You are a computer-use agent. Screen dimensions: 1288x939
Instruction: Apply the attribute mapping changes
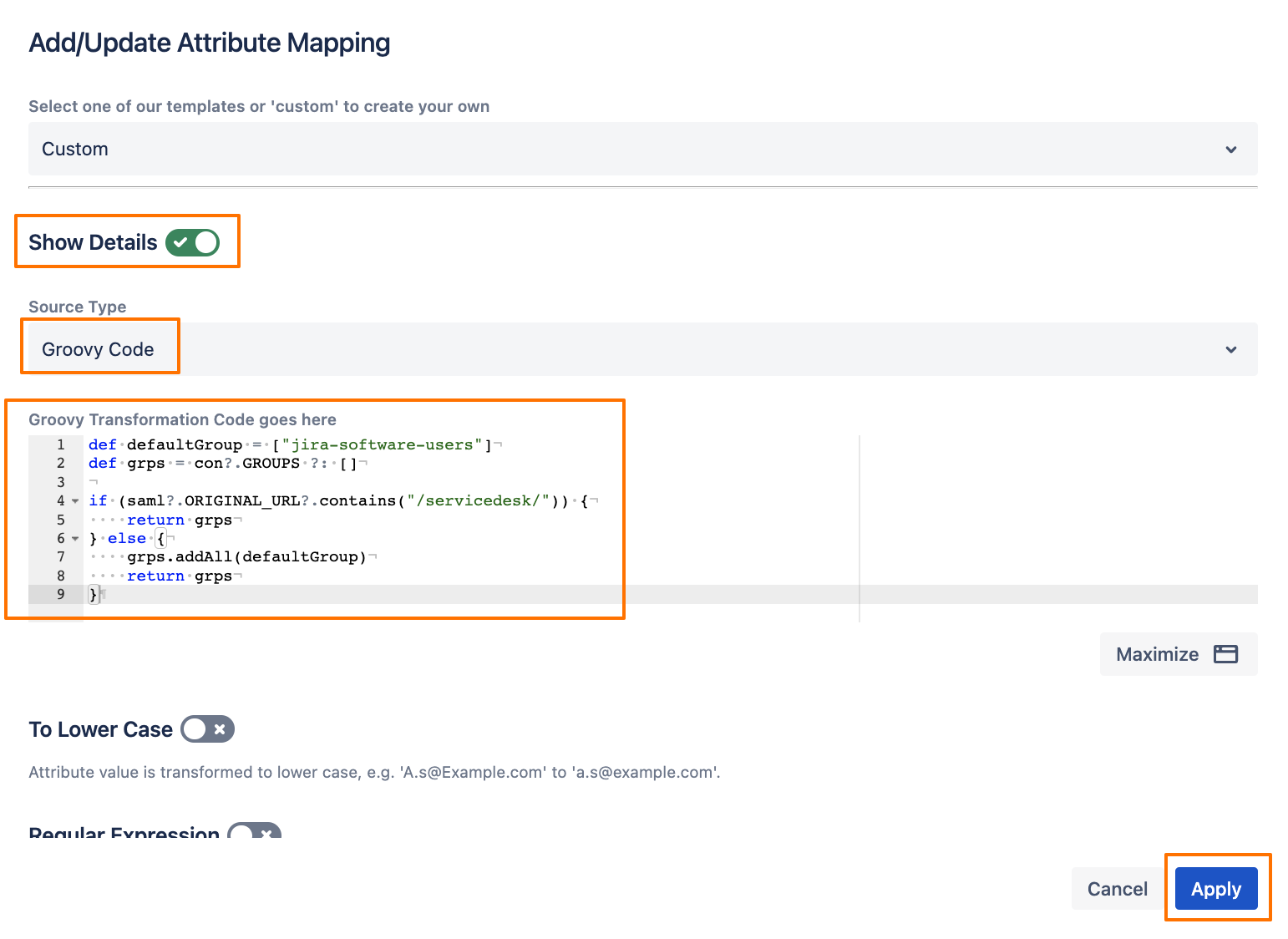click(x=1215, y=889)
